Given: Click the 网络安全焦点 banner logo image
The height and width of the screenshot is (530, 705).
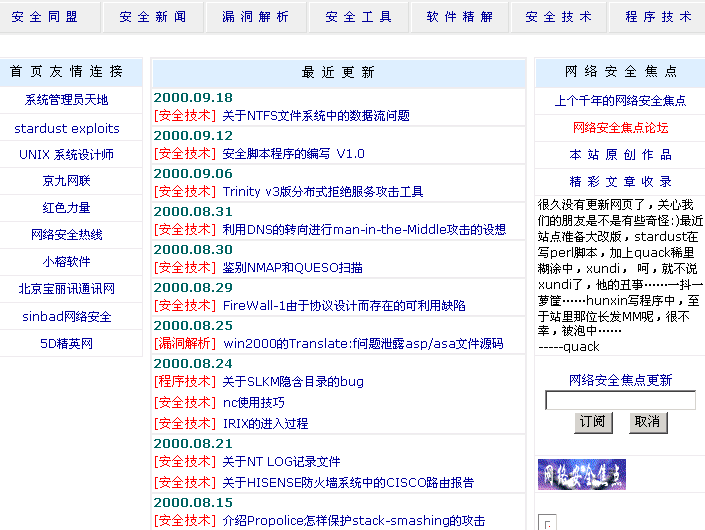Looking at the screenshot, I should click(x=582, y=474).
